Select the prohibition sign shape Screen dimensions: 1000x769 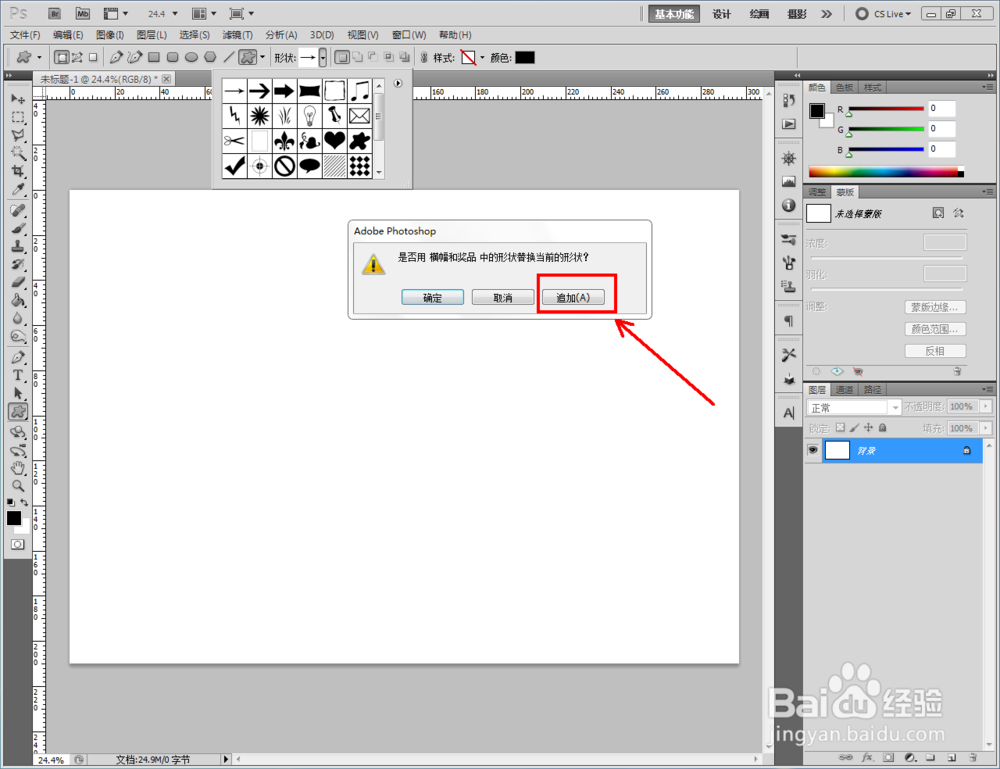coord(284,166)
